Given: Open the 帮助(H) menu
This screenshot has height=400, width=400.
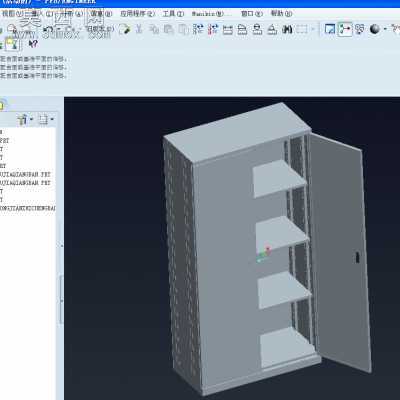Looking at the screenshot, I should click(281, 14).
